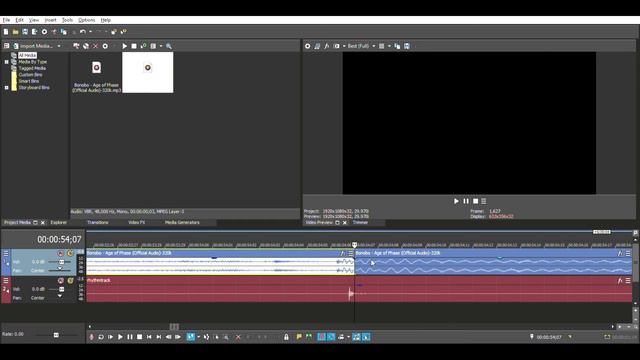The height and width of the screenshot is (360, 640).
Task: Select the Tagged Media tree item
Action: tap(32, 68)
